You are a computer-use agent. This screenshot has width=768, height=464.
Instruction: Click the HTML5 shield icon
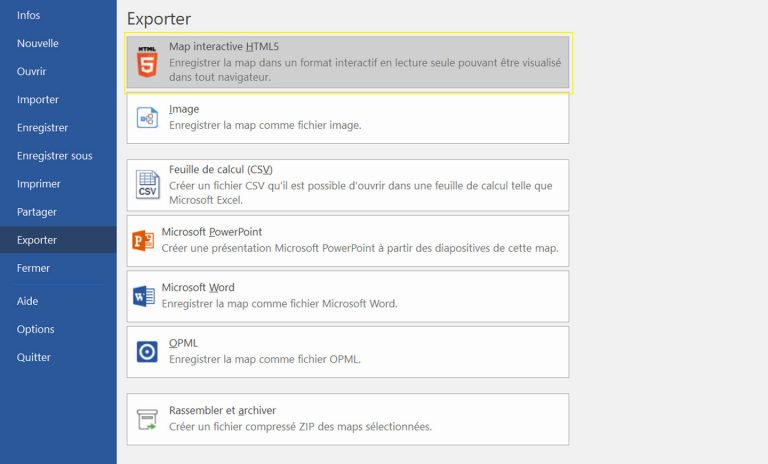pyautogui.click(x=147, y=62)
